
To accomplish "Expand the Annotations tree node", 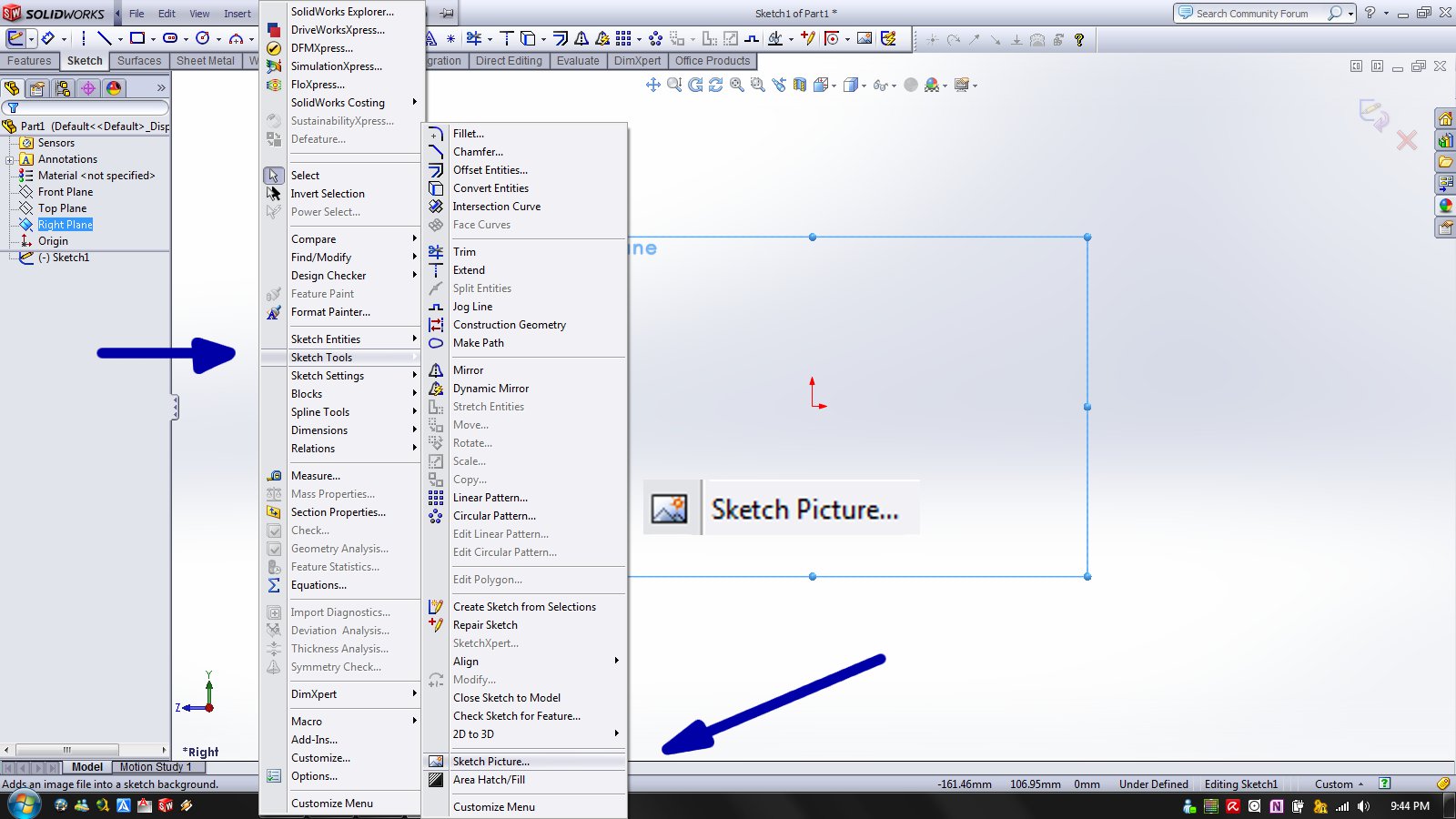I will tap(10, 160).
